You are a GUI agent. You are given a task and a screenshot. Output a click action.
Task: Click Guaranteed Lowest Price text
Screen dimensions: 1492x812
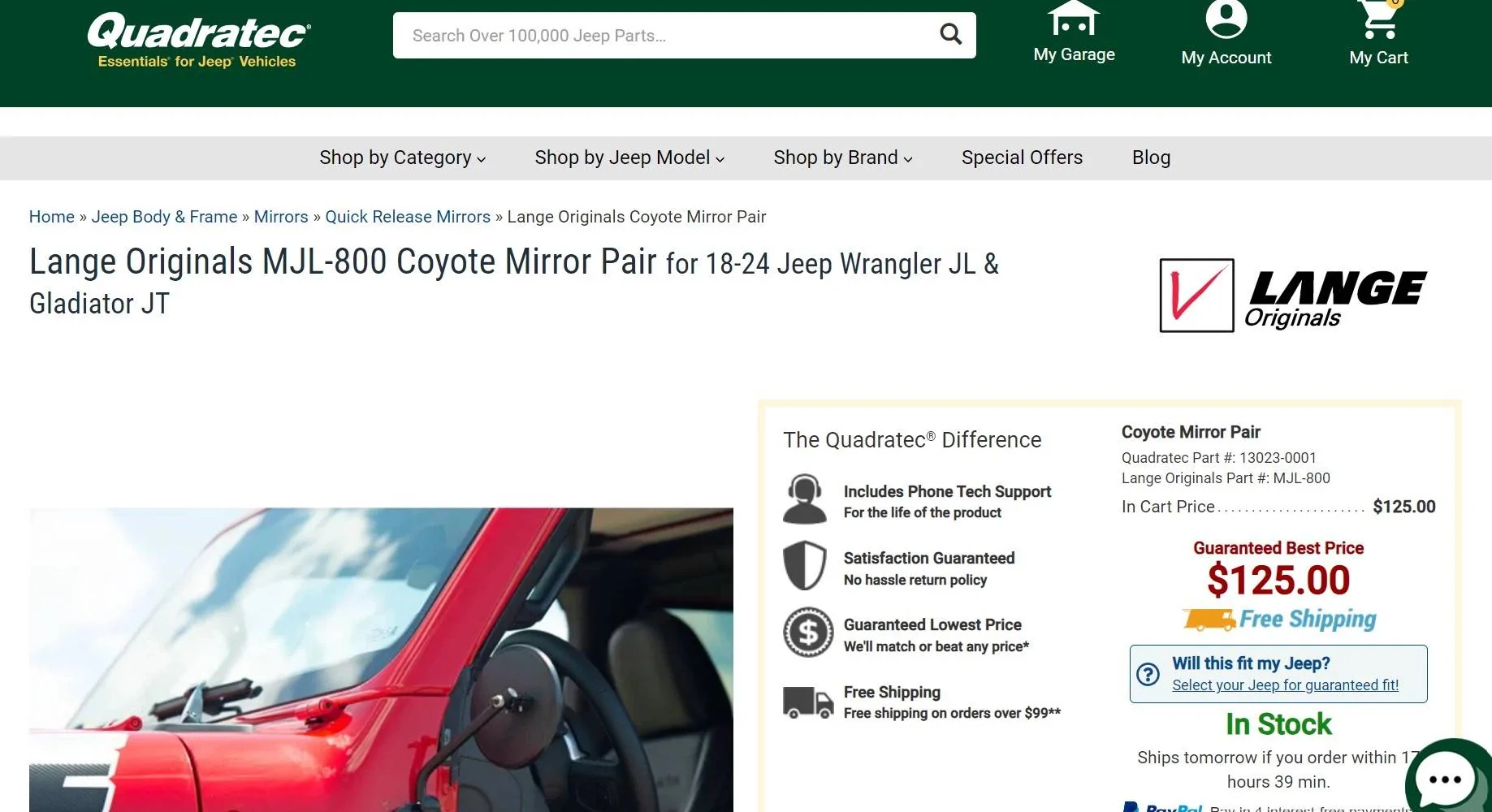[932, 624]
